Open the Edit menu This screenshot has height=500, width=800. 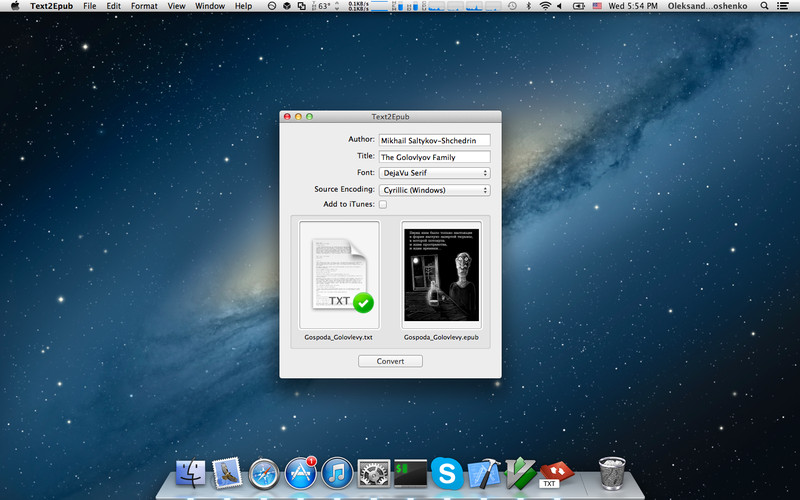(x=113, y=6)
